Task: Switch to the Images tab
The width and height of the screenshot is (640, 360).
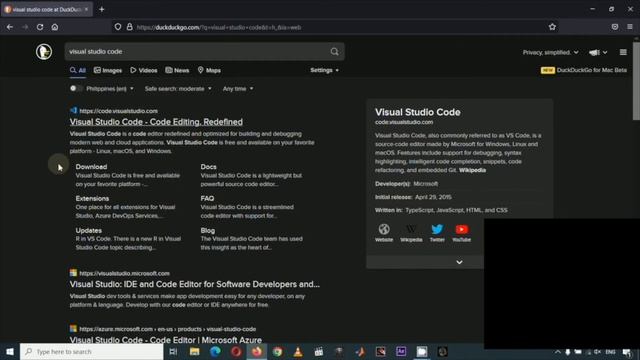Action: point(108,70)
